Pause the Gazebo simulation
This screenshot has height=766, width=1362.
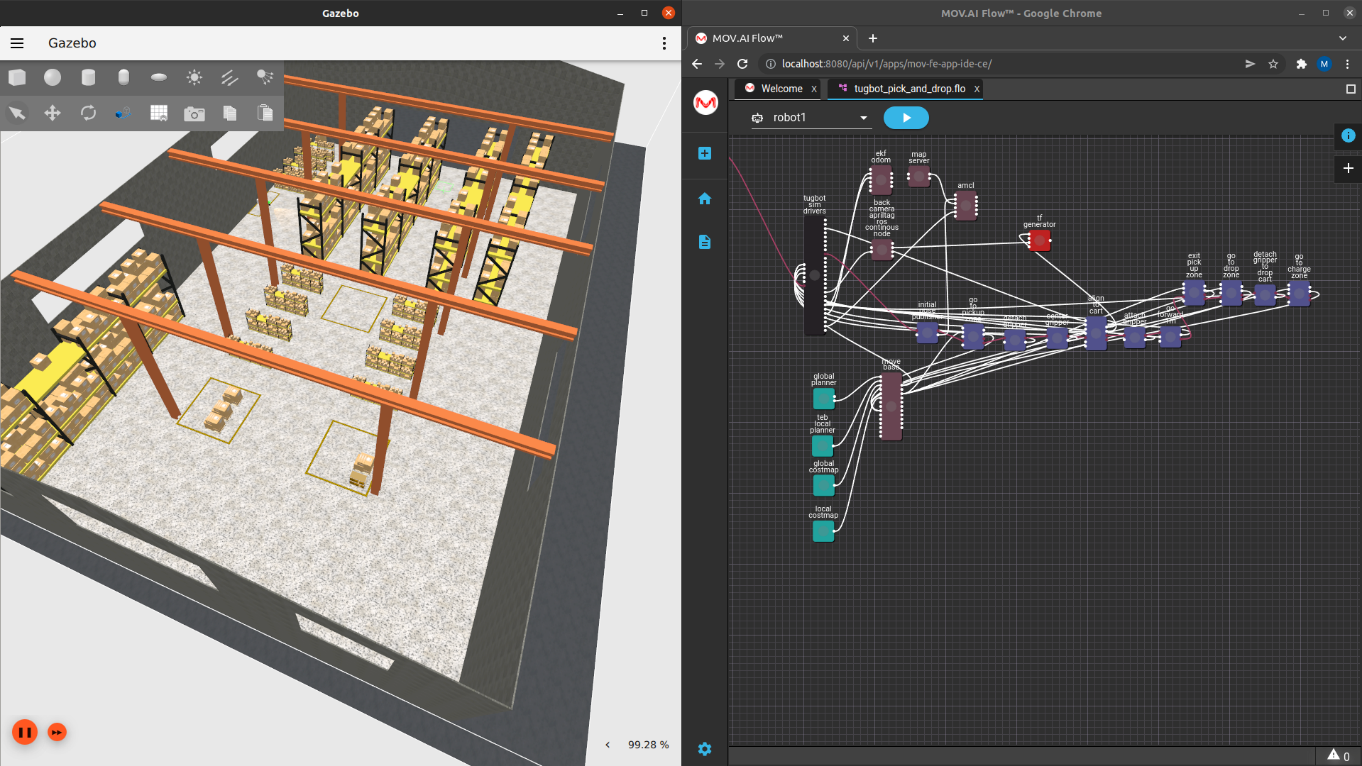[x=25, y=732]
